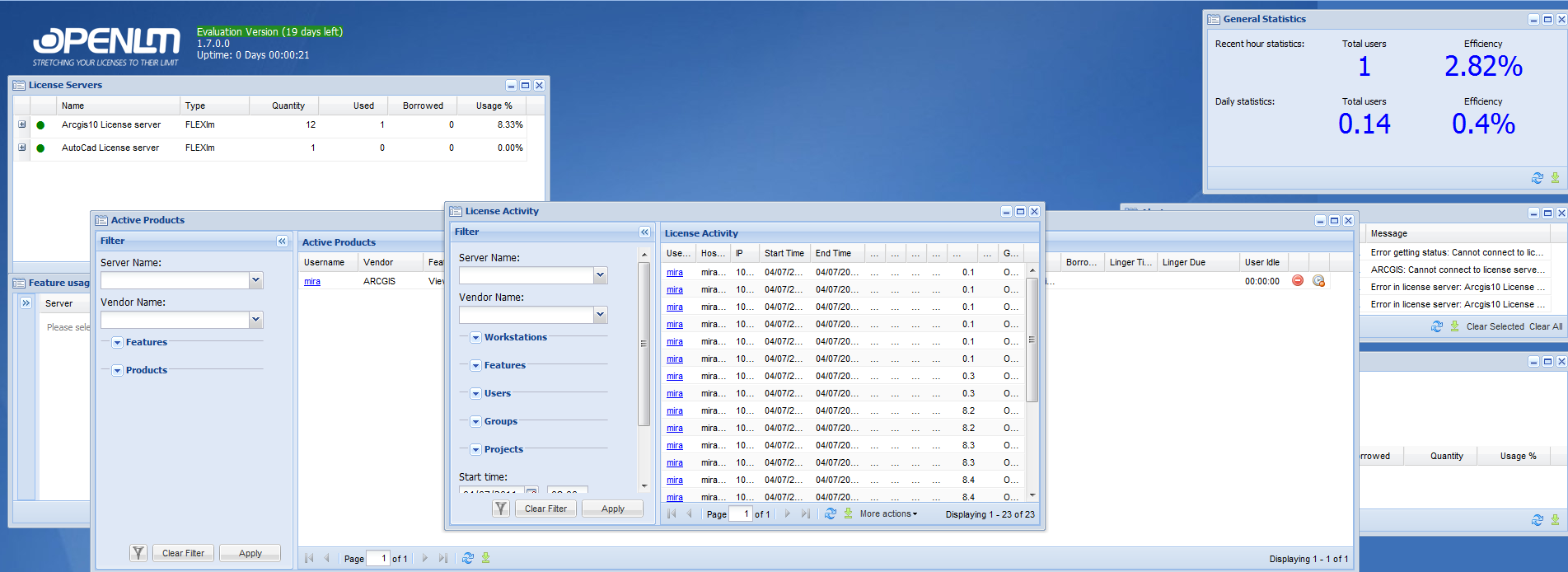Expand the Feature usage side panel

point(26,303)
